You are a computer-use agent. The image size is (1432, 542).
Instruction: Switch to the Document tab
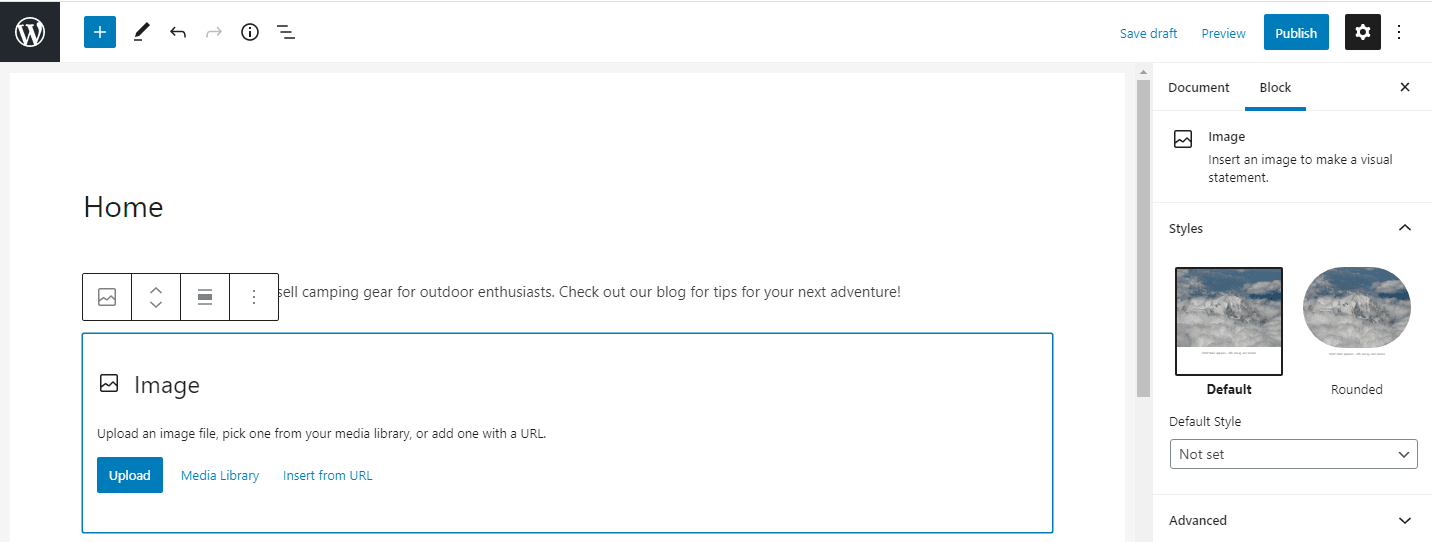click(1198, 87)
